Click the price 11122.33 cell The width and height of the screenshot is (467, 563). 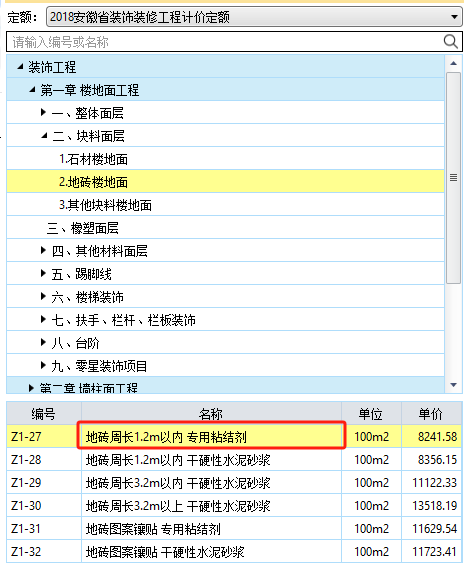pos(431,483)
